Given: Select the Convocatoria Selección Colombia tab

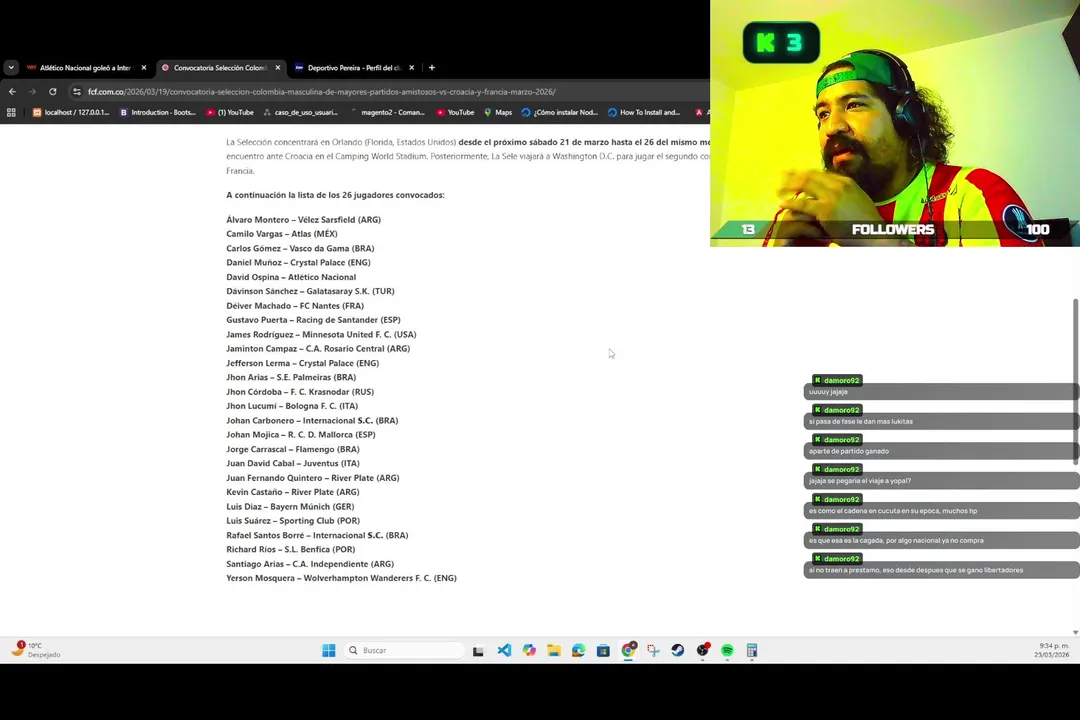Looking at the screenshot, I should pos(220,68).
